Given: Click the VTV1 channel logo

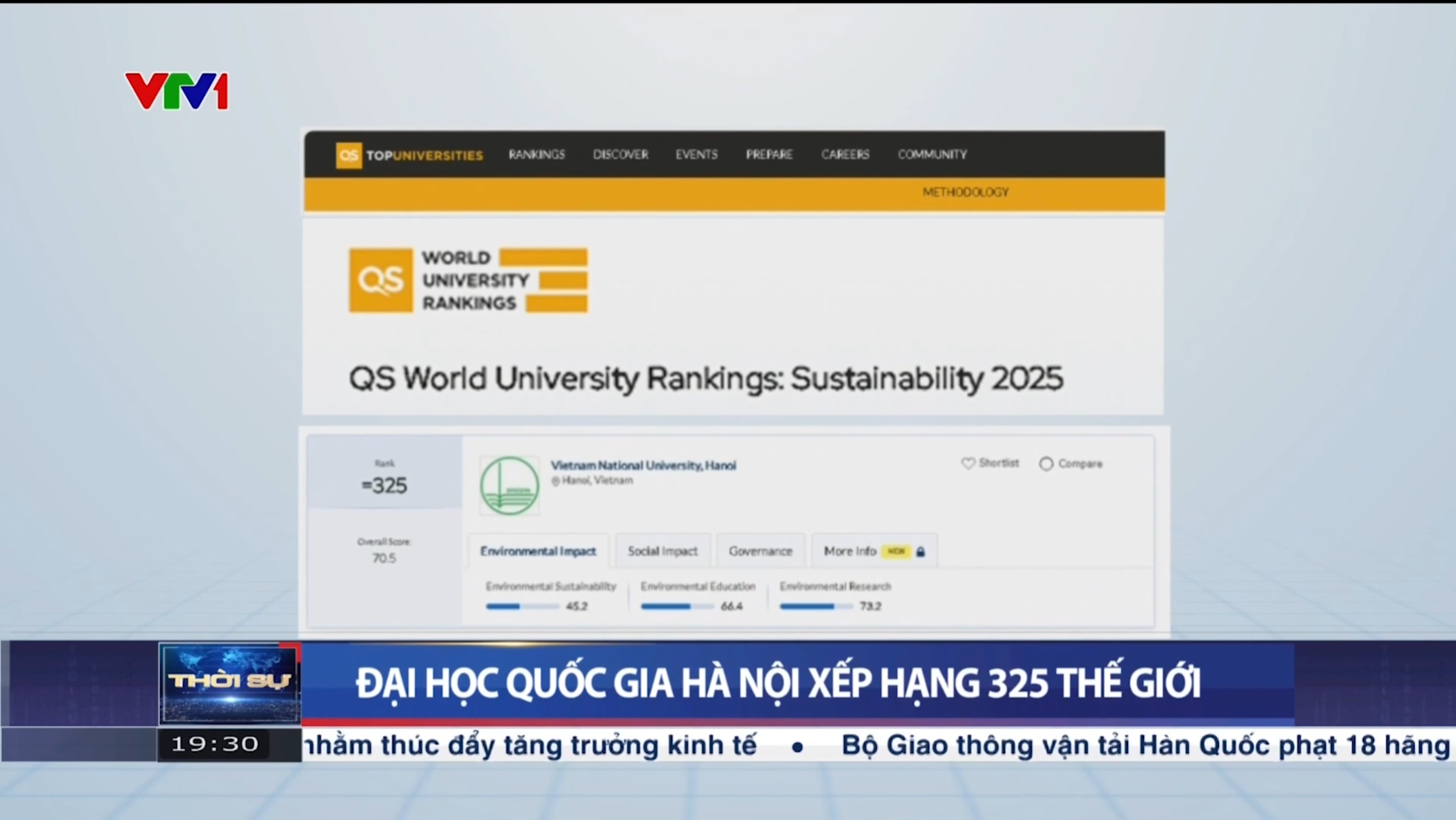Looking at the screenshot, I should [x=177, y=91].
